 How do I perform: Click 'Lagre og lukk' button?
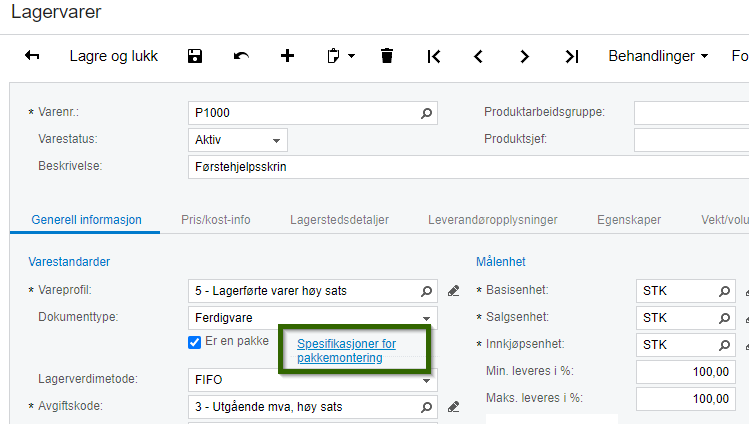coord(114,56)
